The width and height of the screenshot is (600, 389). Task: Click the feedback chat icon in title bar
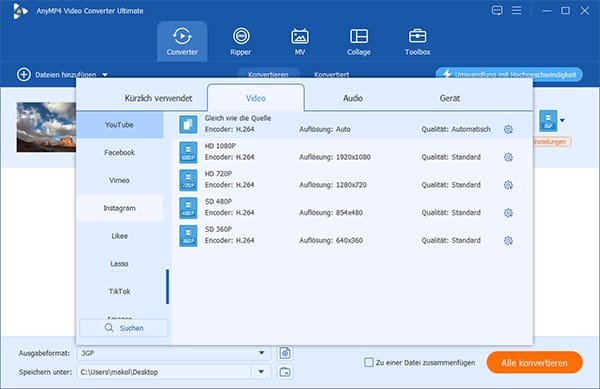click(x=497, y=10)
